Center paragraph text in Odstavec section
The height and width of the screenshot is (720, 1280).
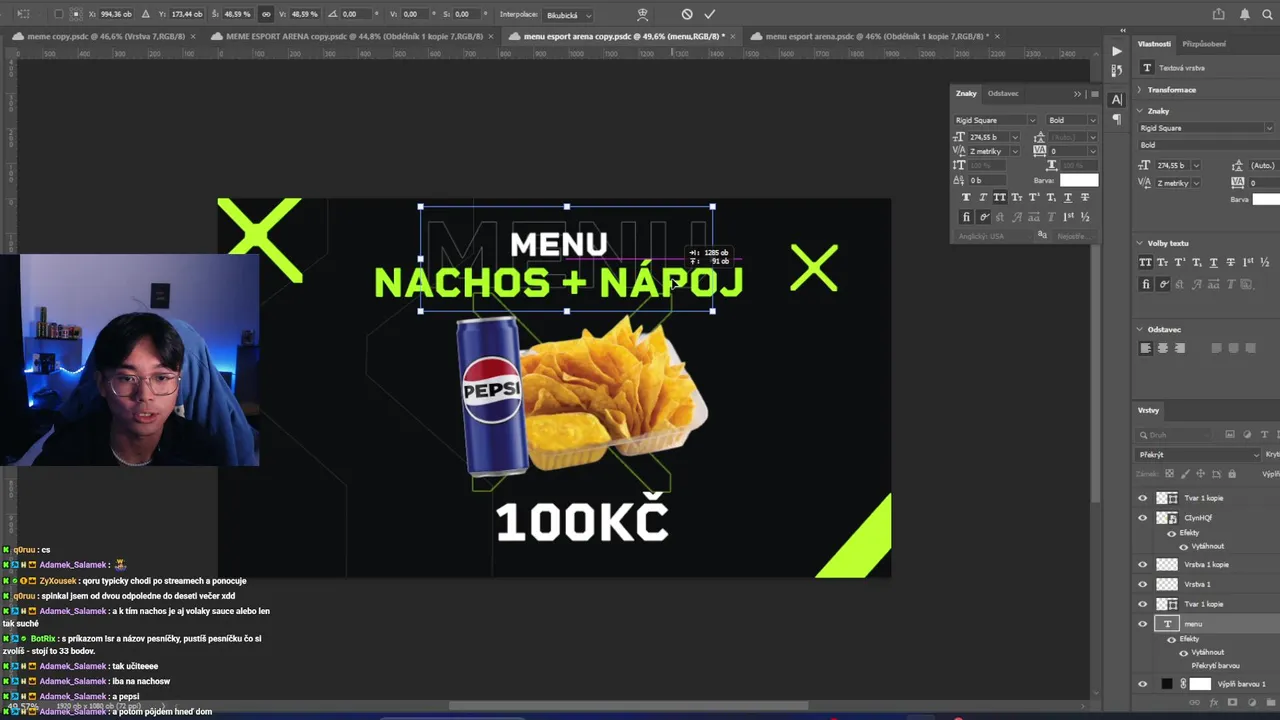click(1163, 348)
